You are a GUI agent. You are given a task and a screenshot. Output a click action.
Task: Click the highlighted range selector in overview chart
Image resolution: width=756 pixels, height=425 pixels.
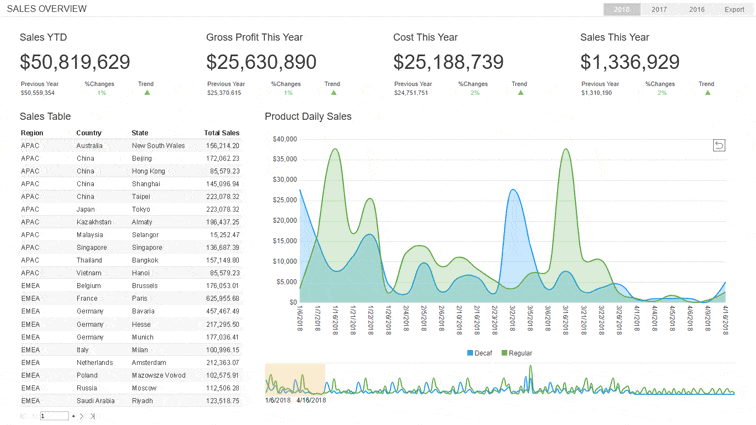click(295, 379)
